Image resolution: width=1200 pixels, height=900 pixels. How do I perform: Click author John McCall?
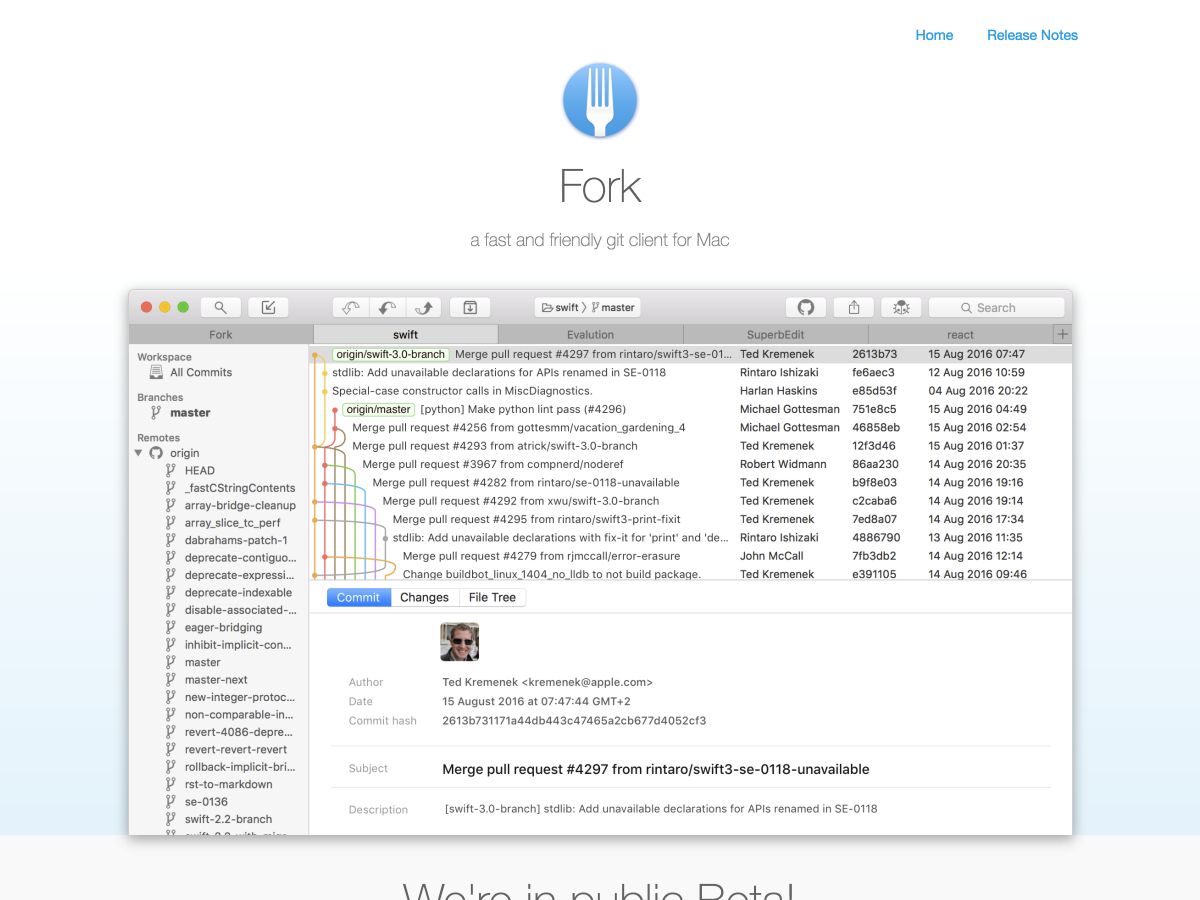tap(771, 556)
